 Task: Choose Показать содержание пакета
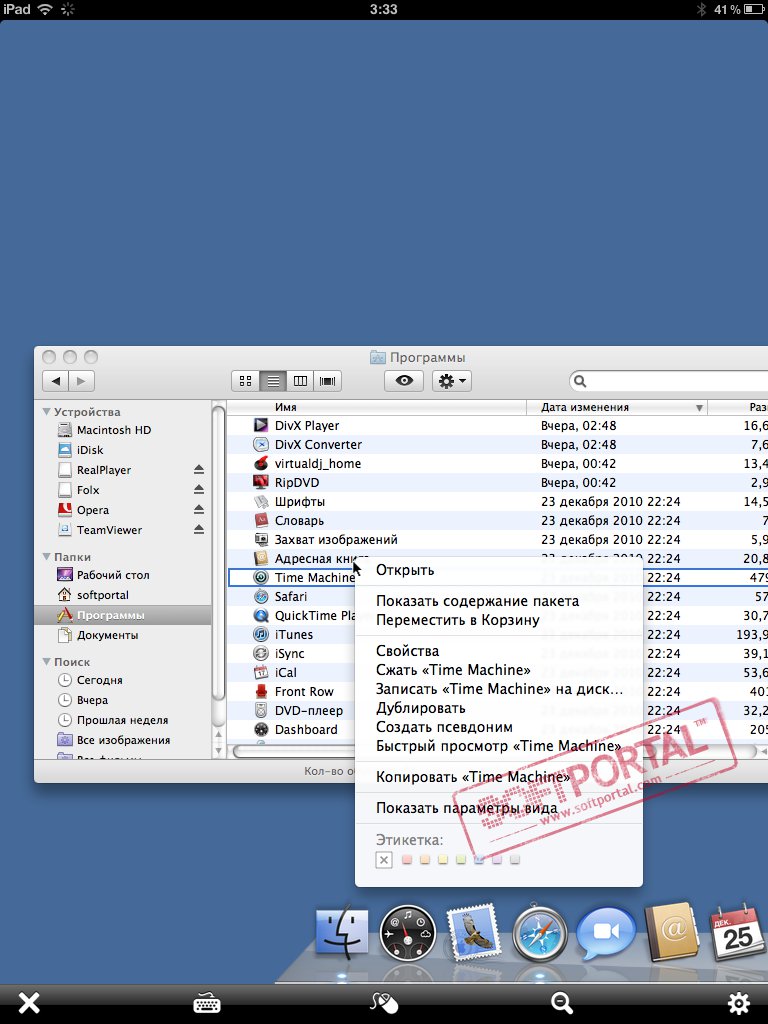pos(499,601)
